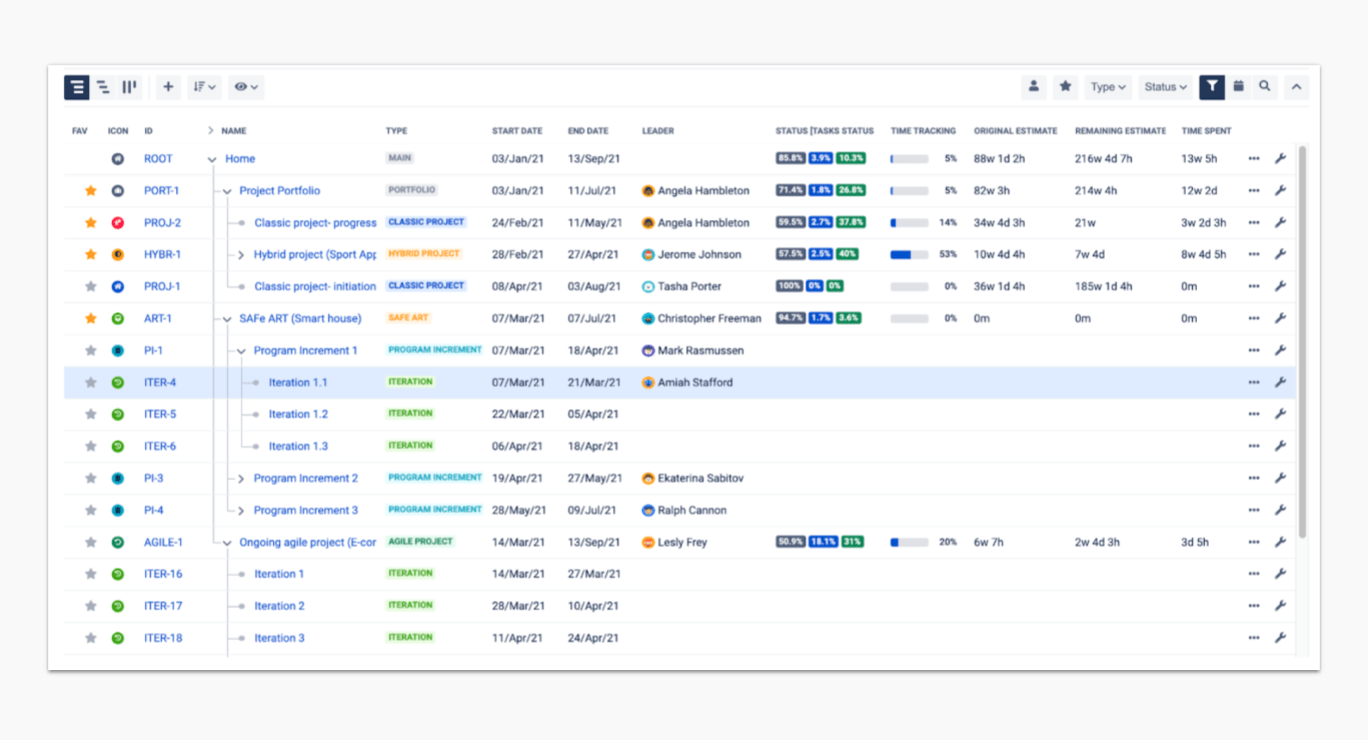
Task: Open the eye visibility dropdown
Action: tap(246, 87)
